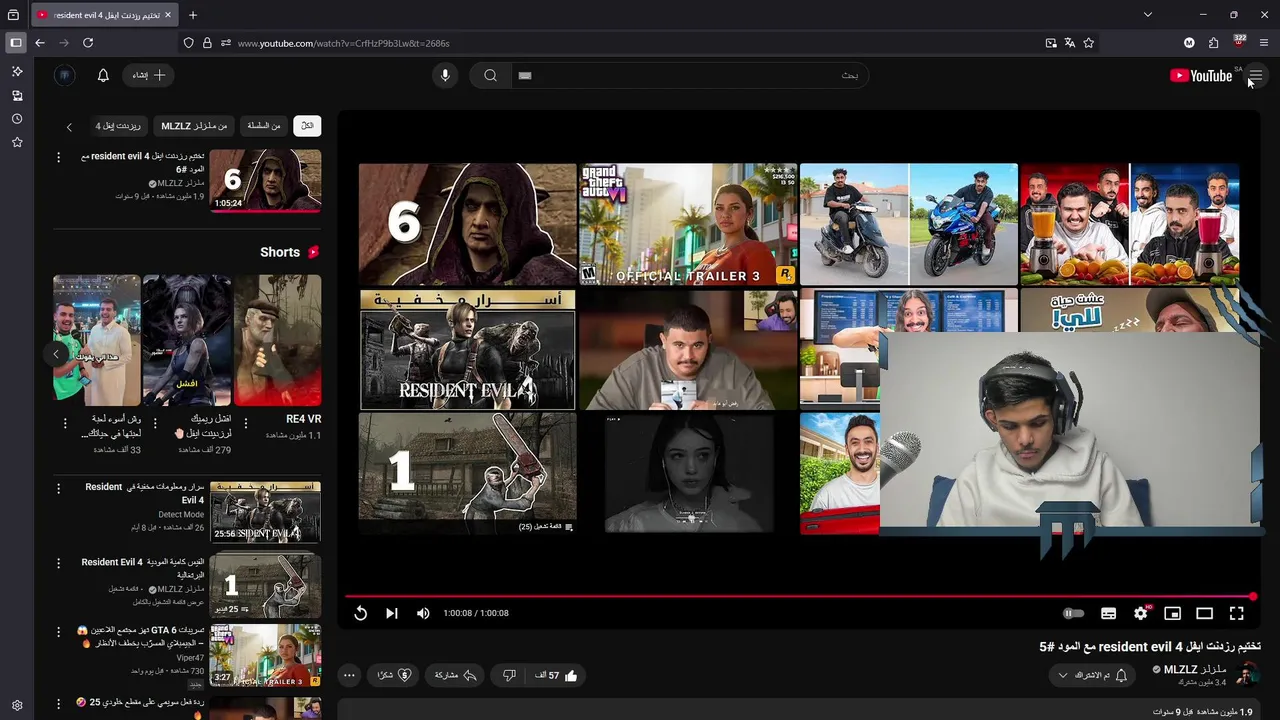
Task: Select the 'رزدنت إيفل 4' chip
Action: [x=118, y=126]
